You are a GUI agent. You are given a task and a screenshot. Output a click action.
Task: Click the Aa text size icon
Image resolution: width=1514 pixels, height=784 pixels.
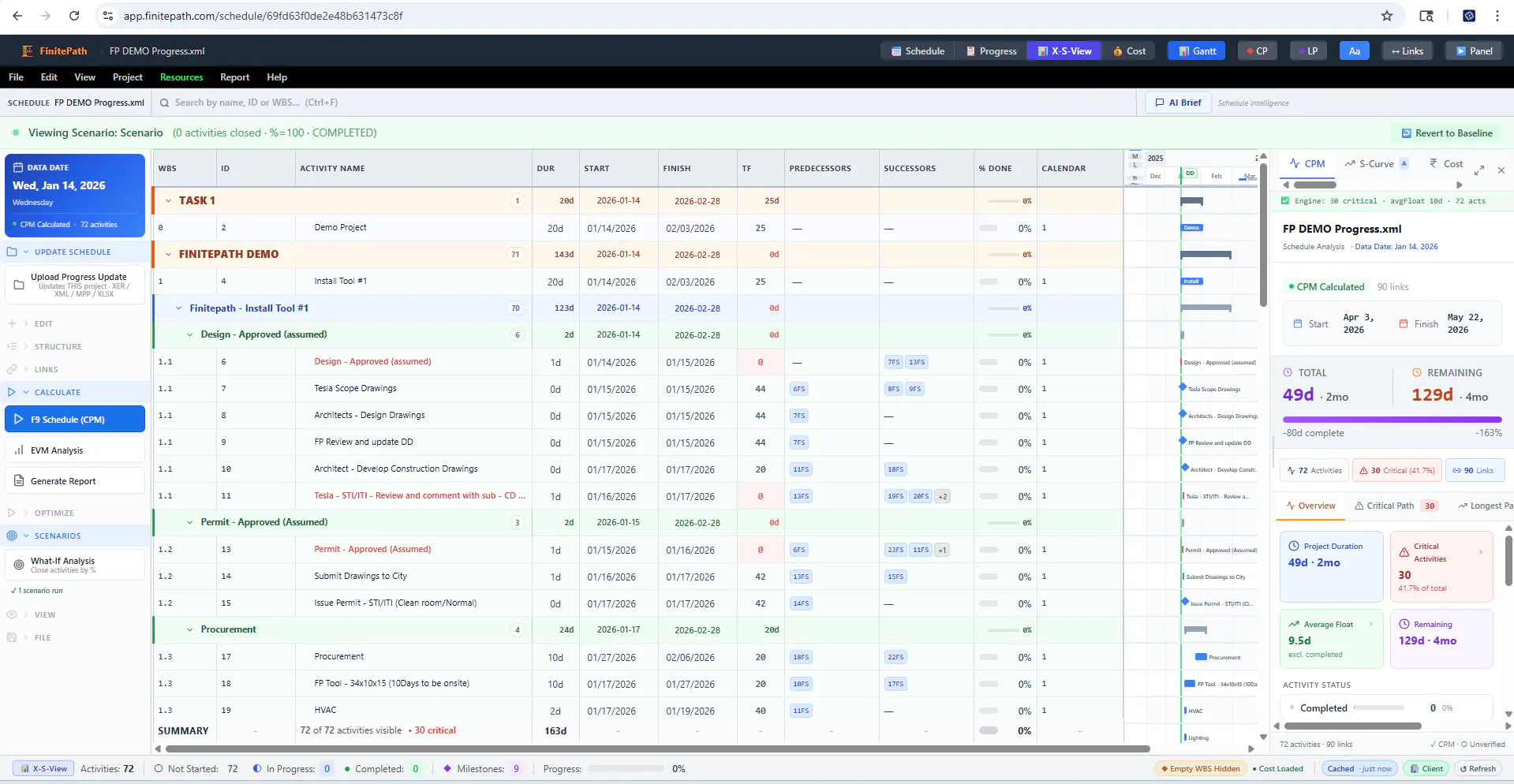point(1355,51)
